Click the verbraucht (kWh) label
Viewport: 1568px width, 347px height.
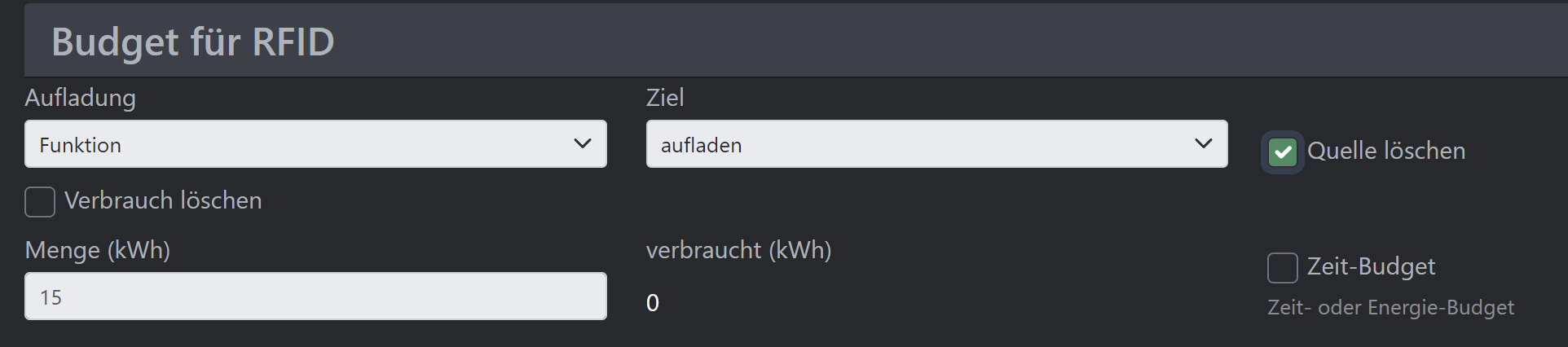[x=738, y=250]
